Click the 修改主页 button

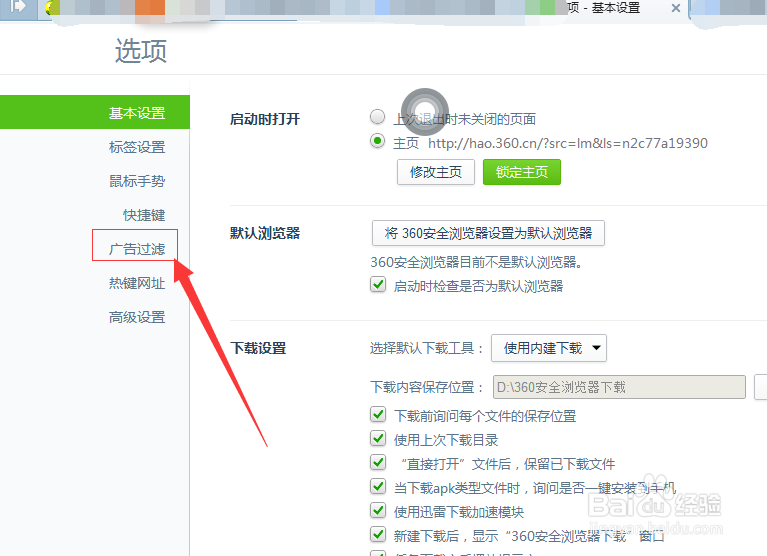(436, 172)
